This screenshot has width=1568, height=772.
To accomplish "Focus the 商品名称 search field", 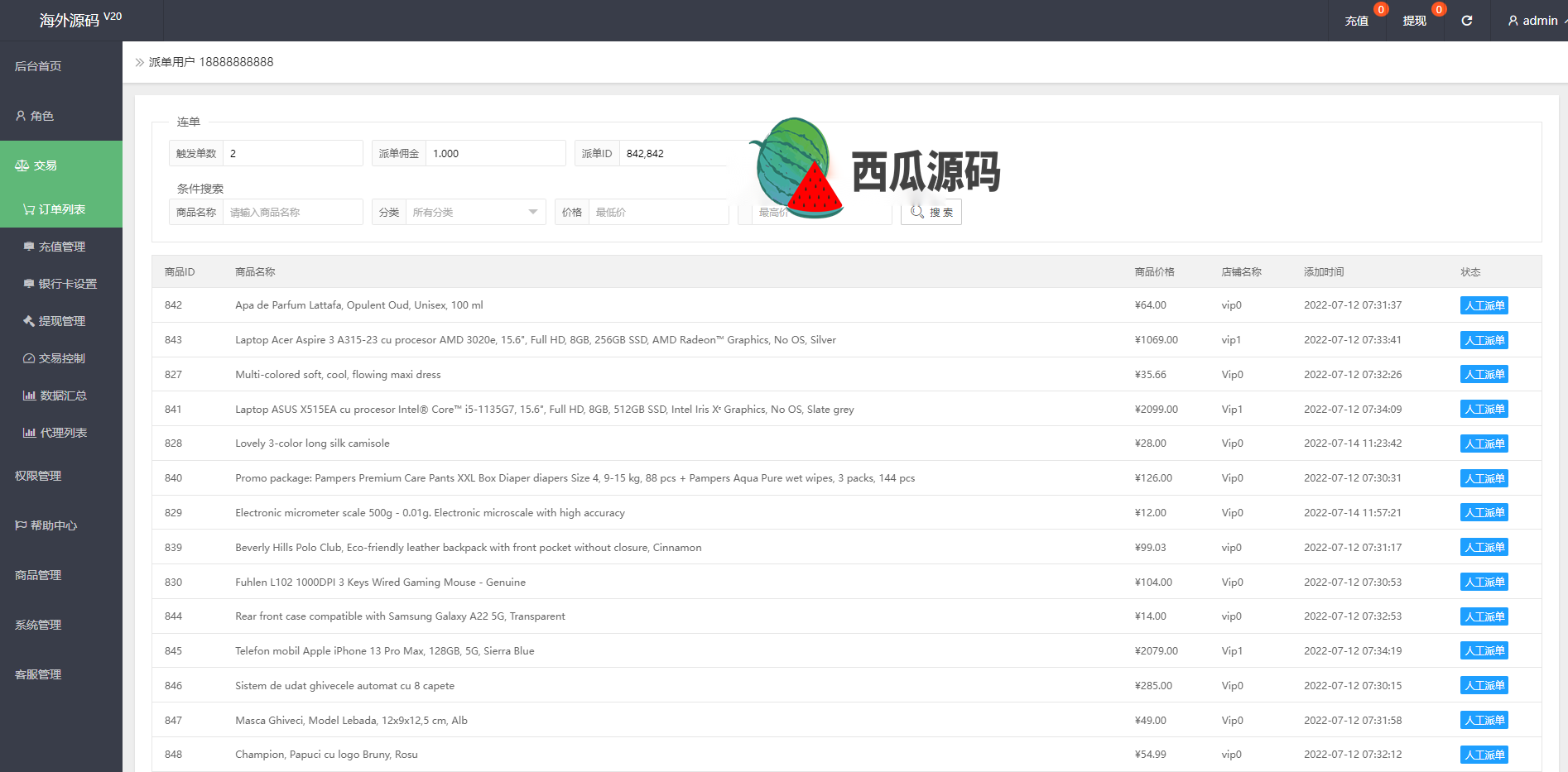I will 292,212.
